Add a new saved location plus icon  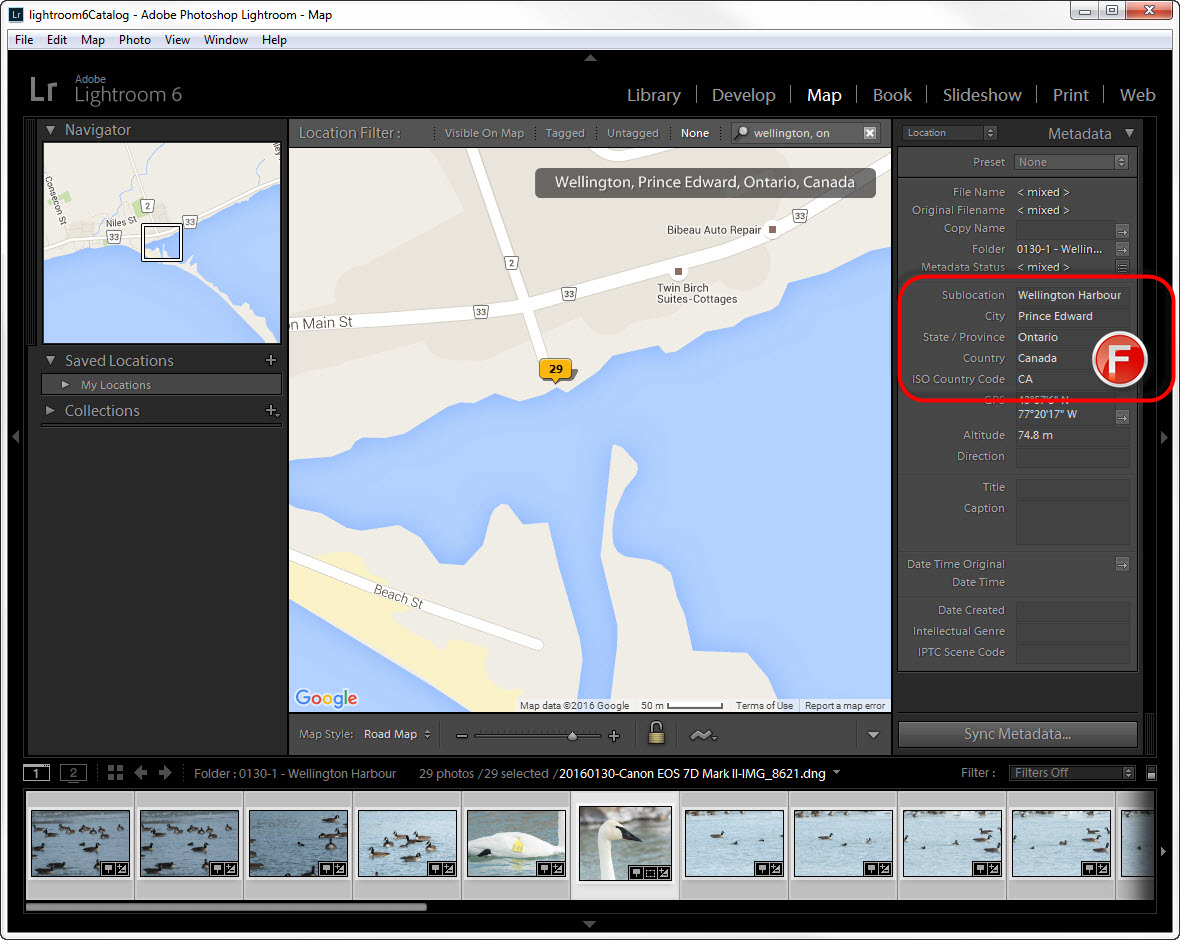[x=271, y=360]
